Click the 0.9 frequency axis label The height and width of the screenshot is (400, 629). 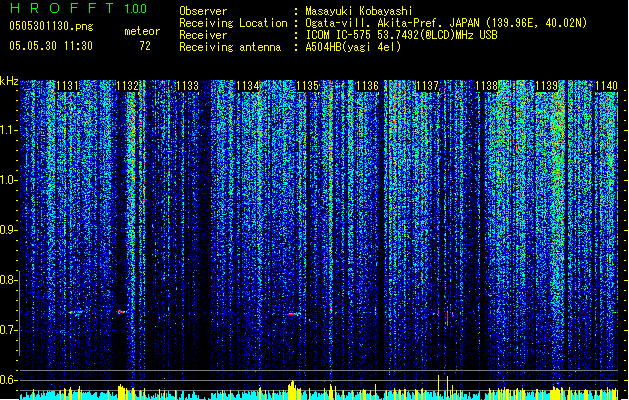coord(8,230)
